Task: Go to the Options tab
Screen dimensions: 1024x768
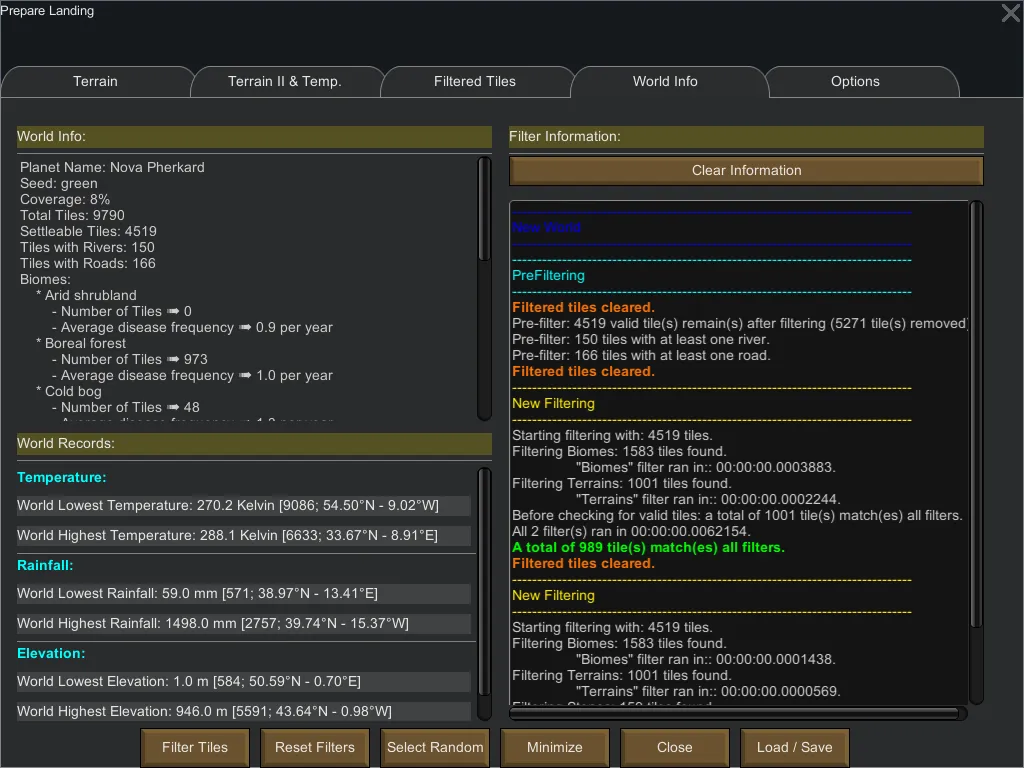Action: [855, 82]
